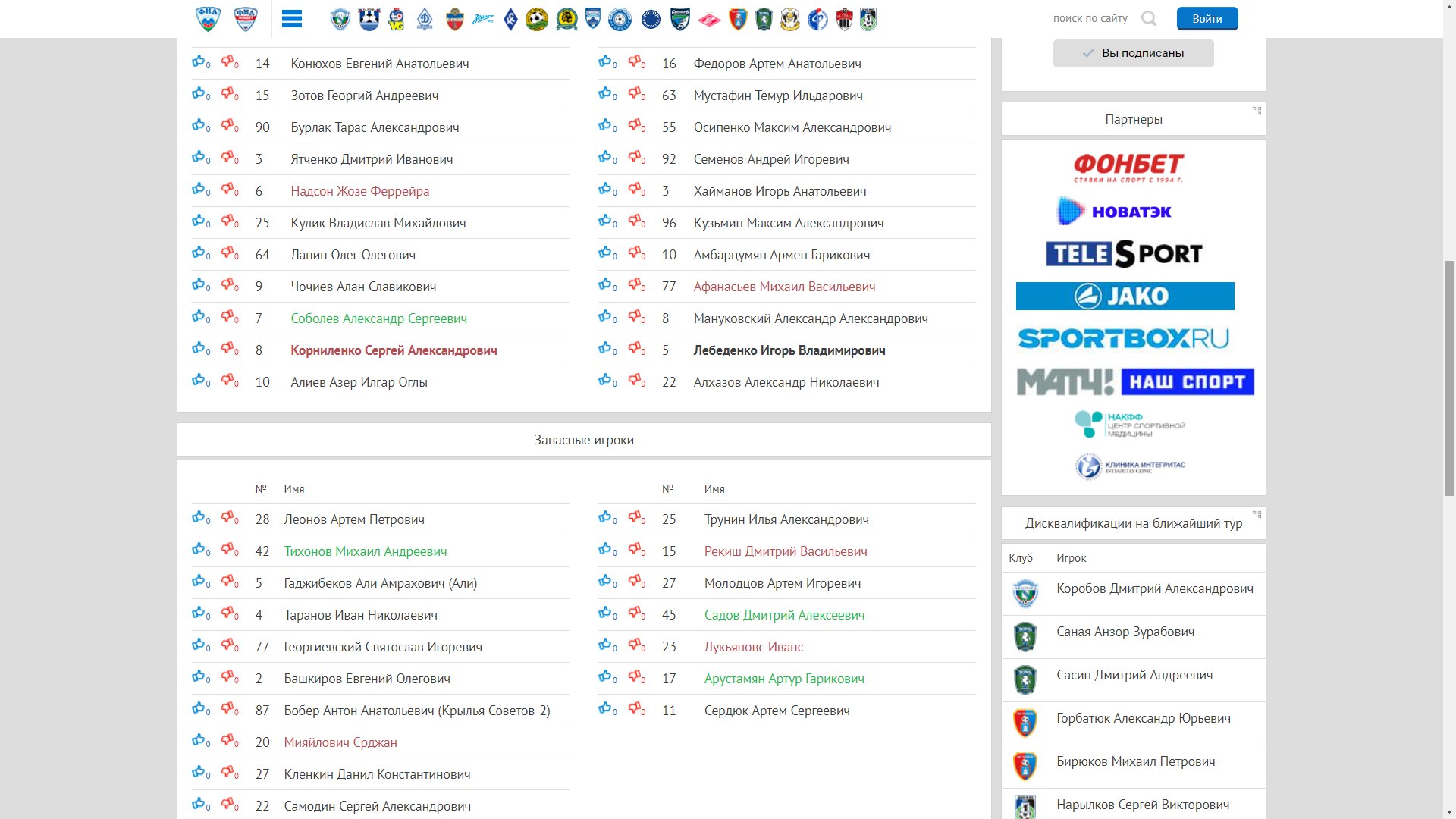The width and height of the screenshot is (1456, 819).
Task: Dislike player Соболев Александр Сергеевич
Action: 228,316
